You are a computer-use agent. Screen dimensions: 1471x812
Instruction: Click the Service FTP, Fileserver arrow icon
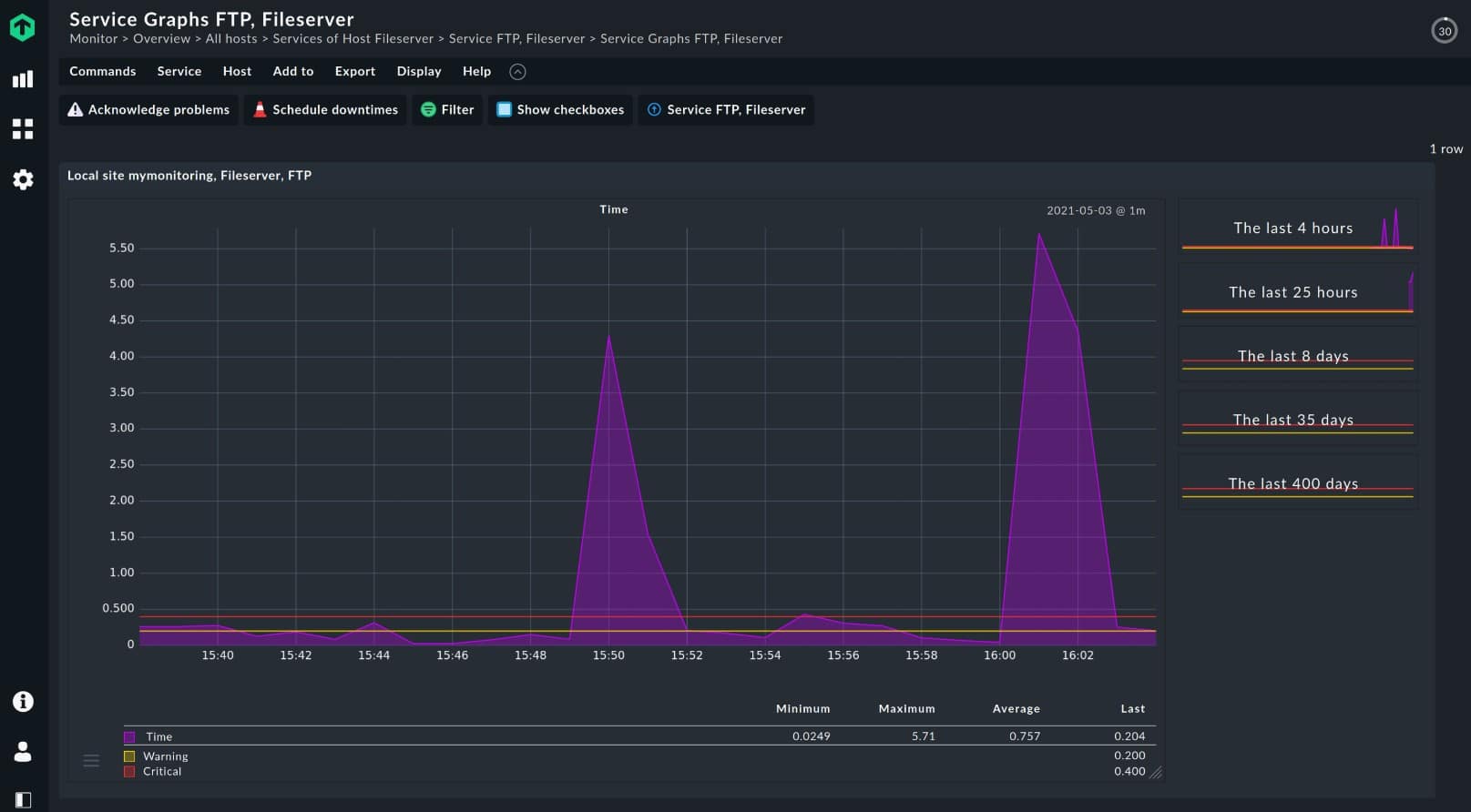pos(654,109)
